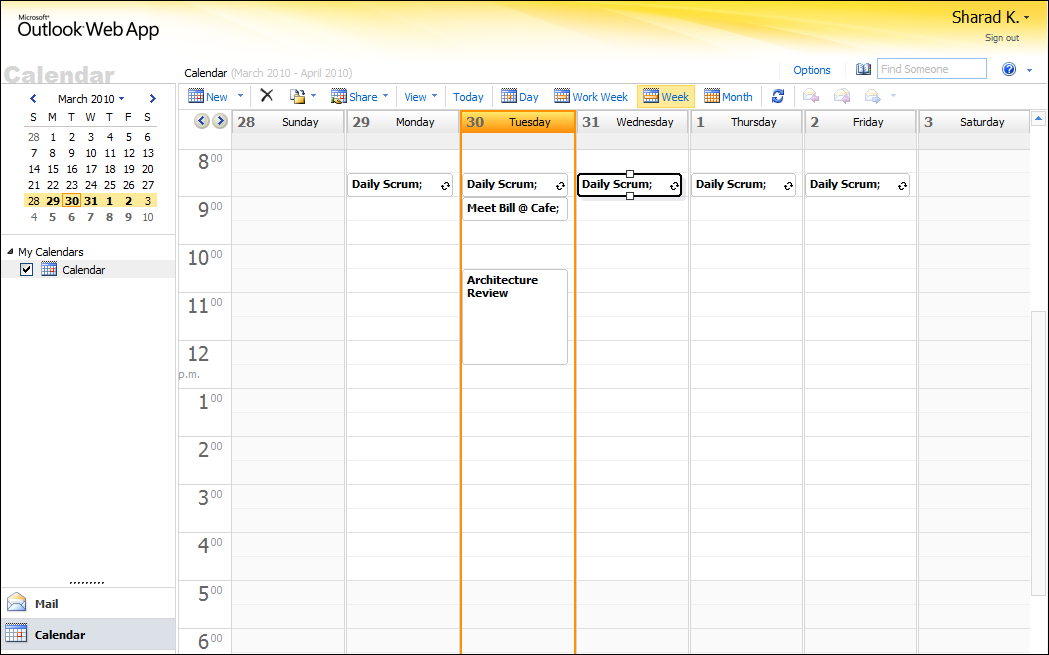Click the recurrence icon on Friday's Daily Scrum
Screen dimensions: 1049x655
coord(902,186)
